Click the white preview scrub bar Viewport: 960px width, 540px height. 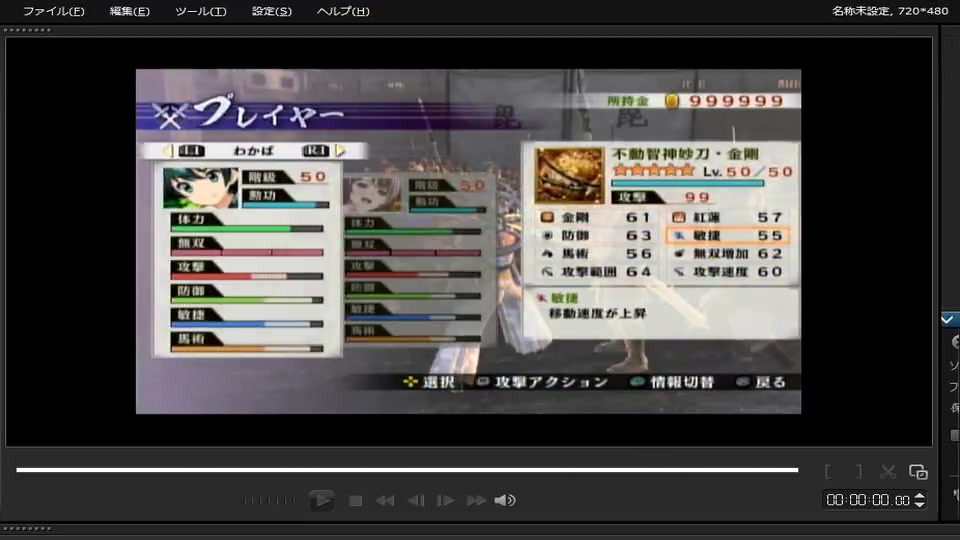[x=407, y=470]
